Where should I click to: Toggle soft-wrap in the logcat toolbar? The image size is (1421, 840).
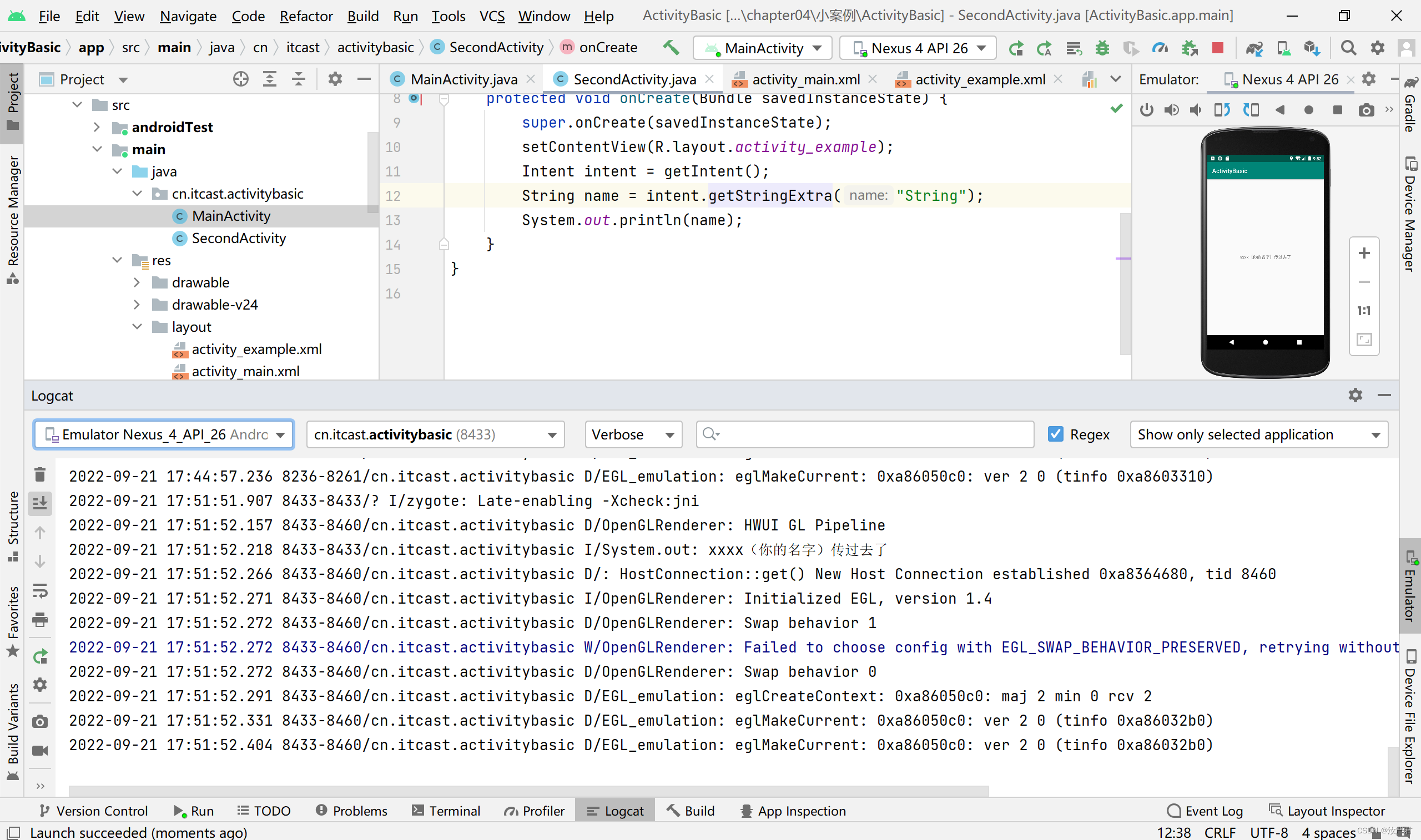coord(40,591)
